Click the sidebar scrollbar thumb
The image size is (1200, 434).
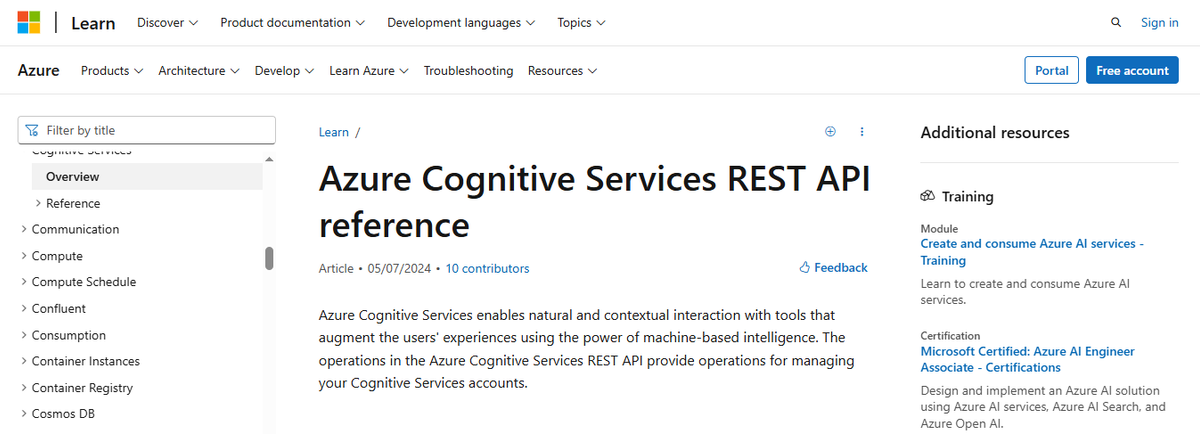click(269, 258)
